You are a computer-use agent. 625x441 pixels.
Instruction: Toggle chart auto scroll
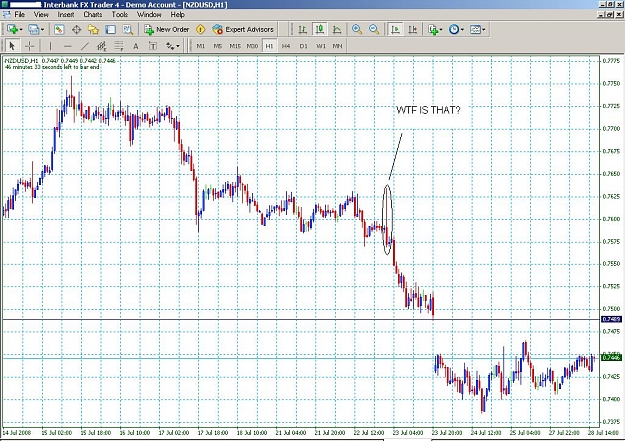click(x=395, y=30)
